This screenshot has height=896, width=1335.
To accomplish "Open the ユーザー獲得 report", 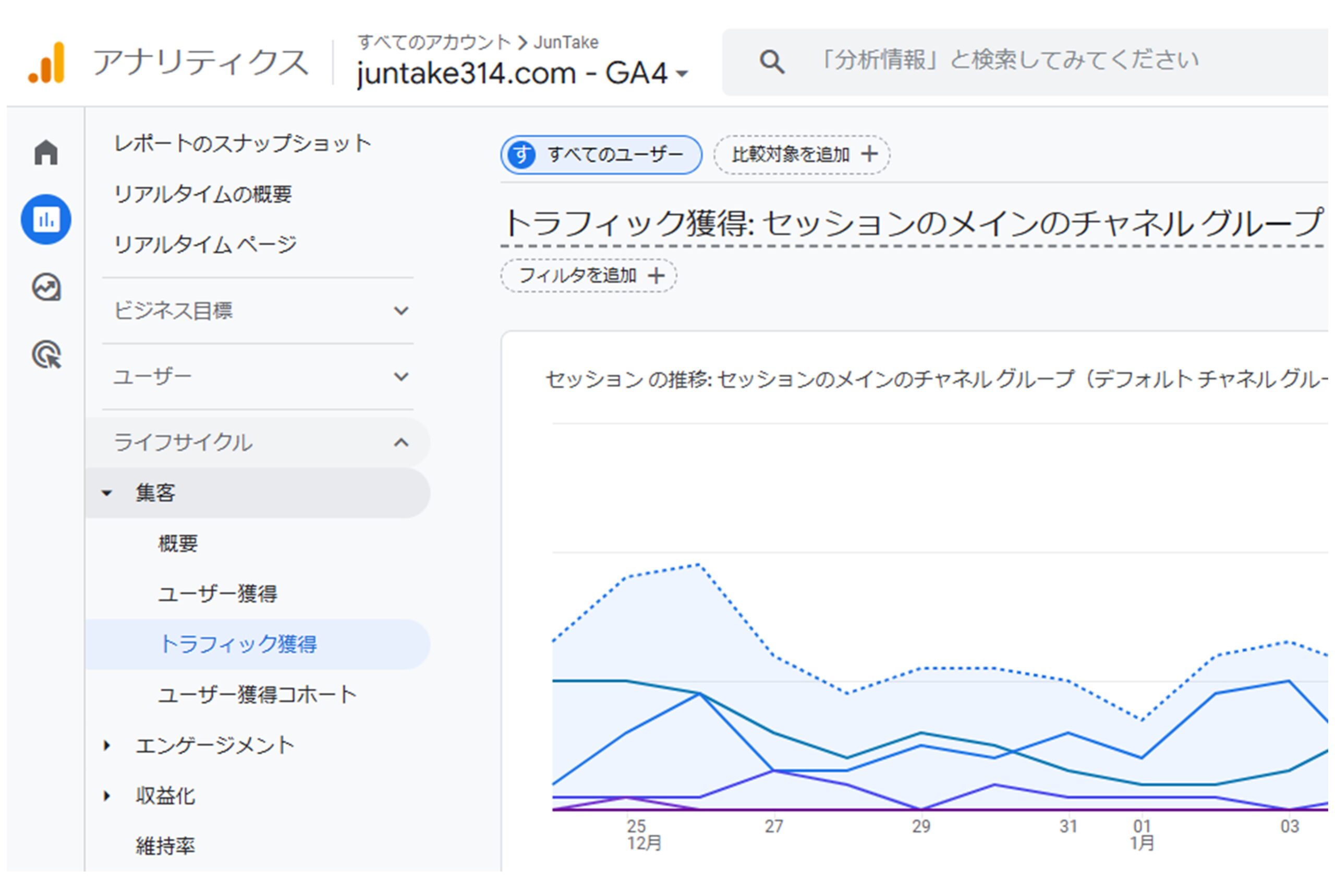I will [220, 594].
